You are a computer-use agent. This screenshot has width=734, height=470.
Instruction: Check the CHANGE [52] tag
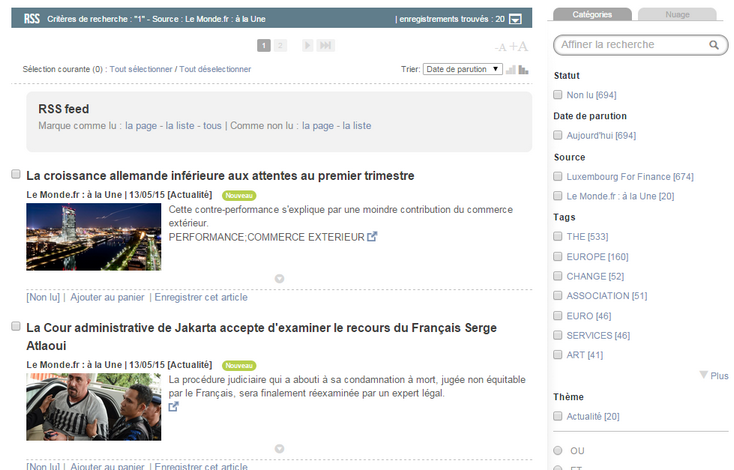point(558,276)
